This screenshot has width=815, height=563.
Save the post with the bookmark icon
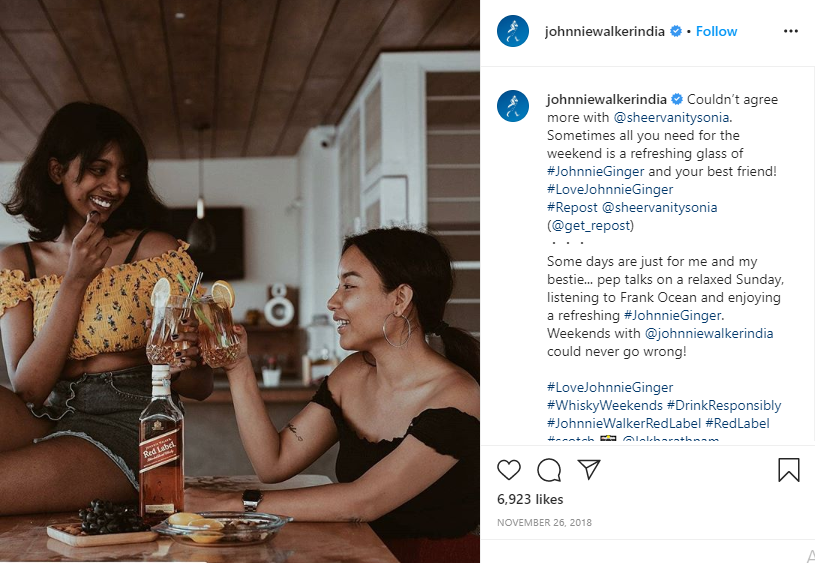pos(788,469)
